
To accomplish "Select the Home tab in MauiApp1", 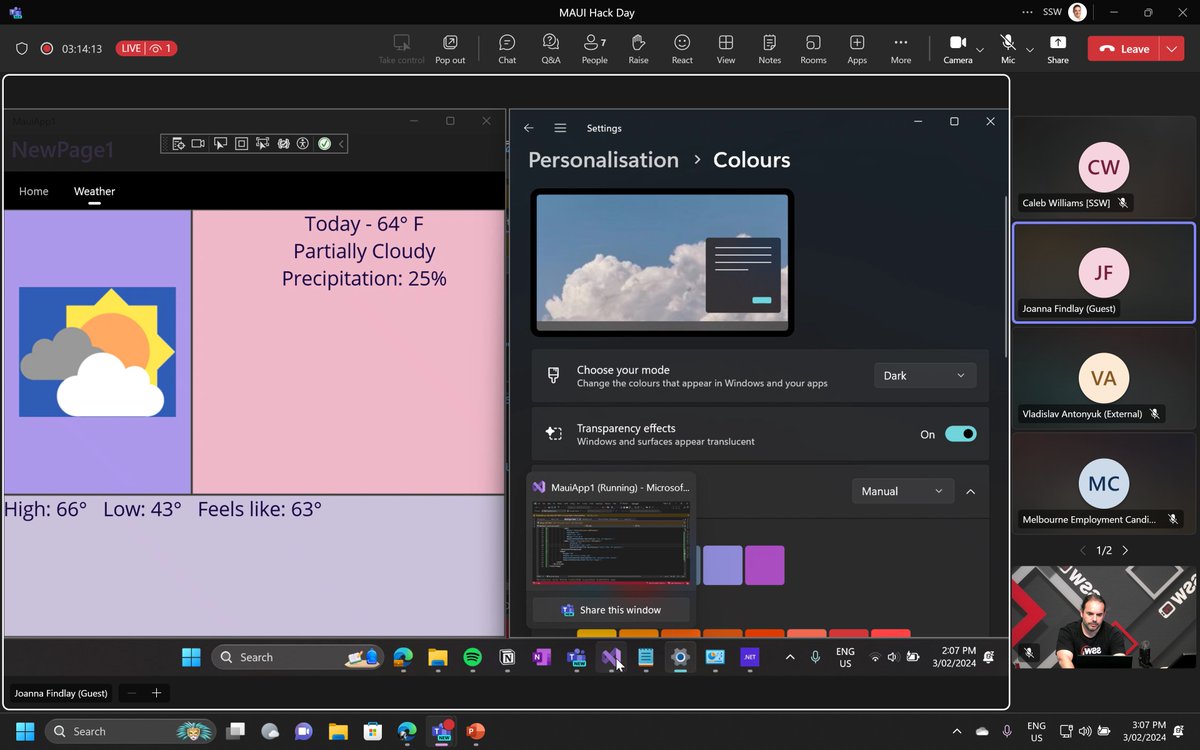I will (x=34, y=191).
